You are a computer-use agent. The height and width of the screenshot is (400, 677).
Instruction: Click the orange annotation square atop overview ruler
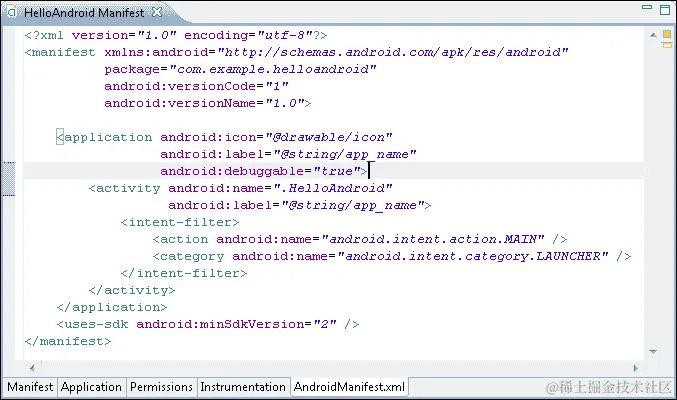[x=667, y=34]
